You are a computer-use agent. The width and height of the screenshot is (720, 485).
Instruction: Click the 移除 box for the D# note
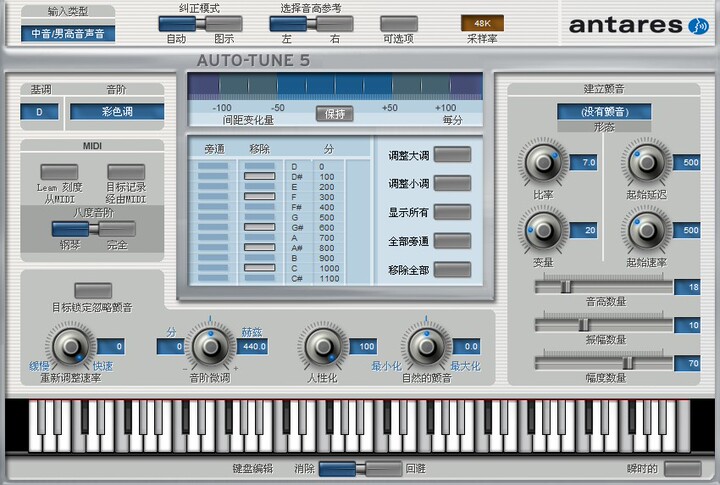[259, 176]
